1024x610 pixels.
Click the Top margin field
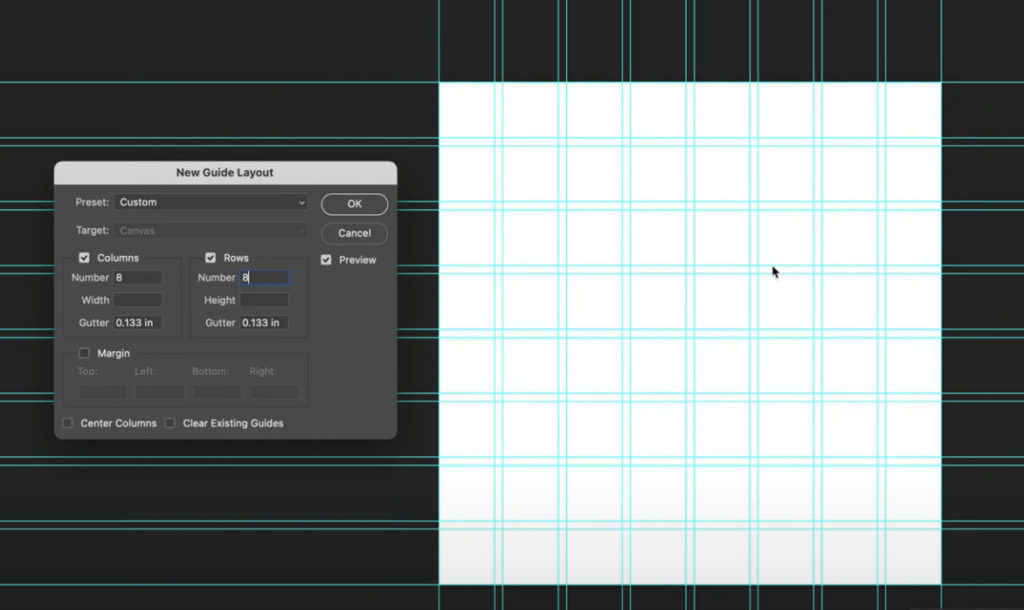(100, 389)
